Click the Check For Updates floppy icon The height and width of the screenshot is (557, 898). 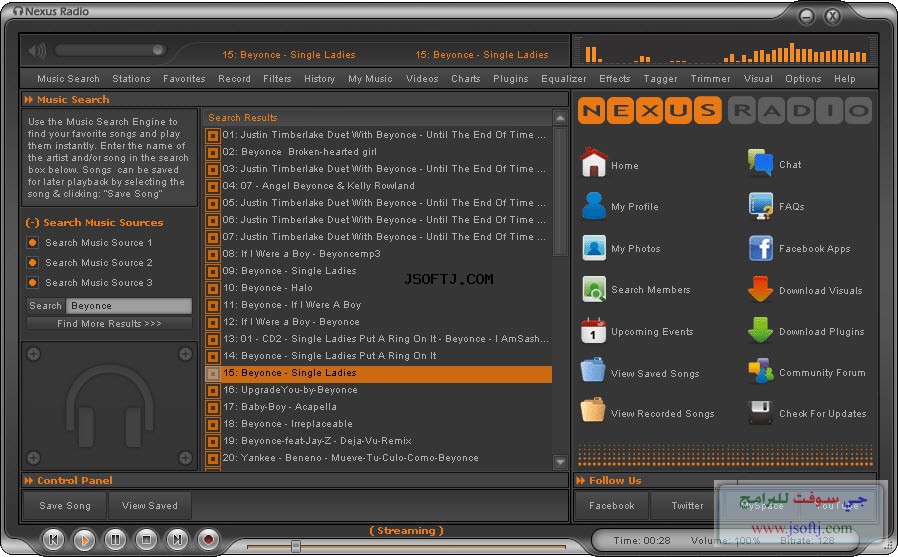[x=761, y=412]
